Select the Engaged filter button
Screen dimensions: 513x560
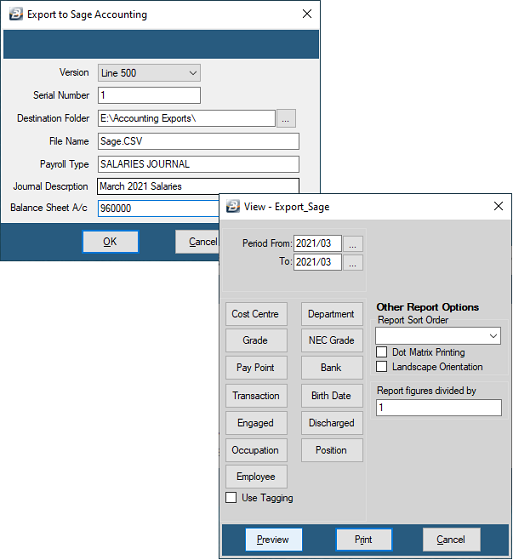[x=256, y=423]
